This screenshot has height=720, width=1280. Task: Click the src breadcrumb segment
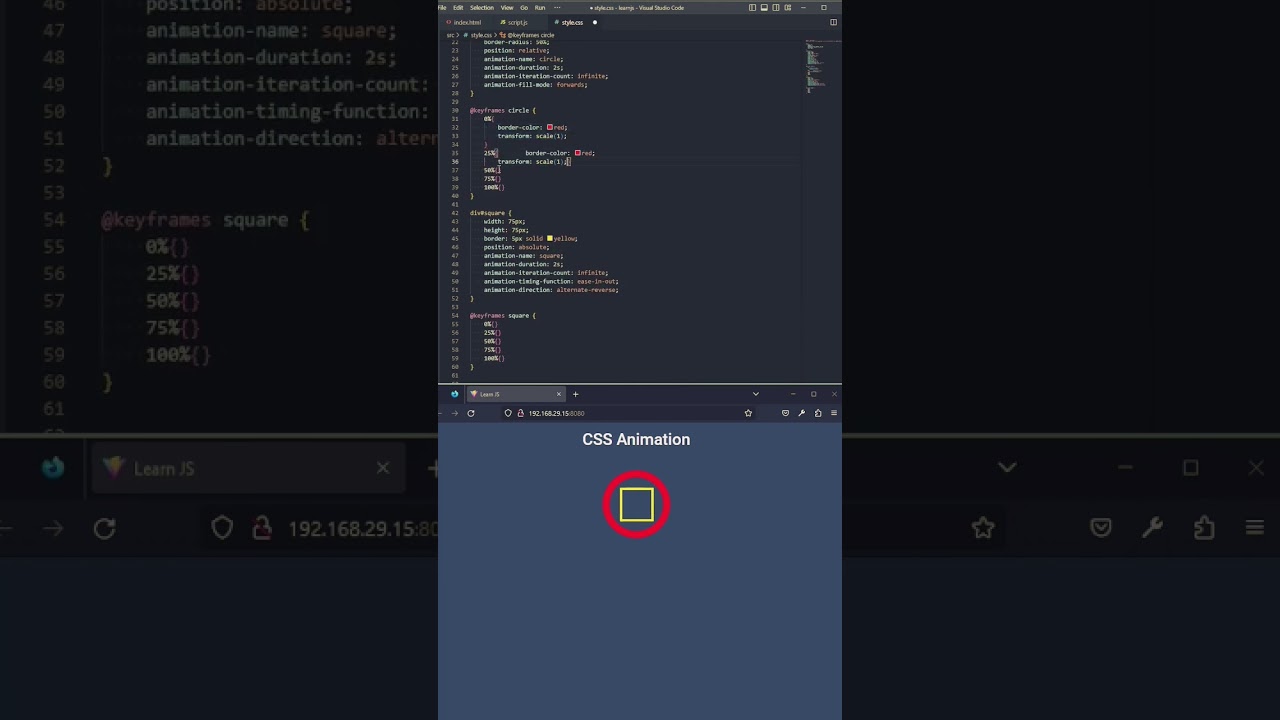pyautogui.click(x=451, y=35)
